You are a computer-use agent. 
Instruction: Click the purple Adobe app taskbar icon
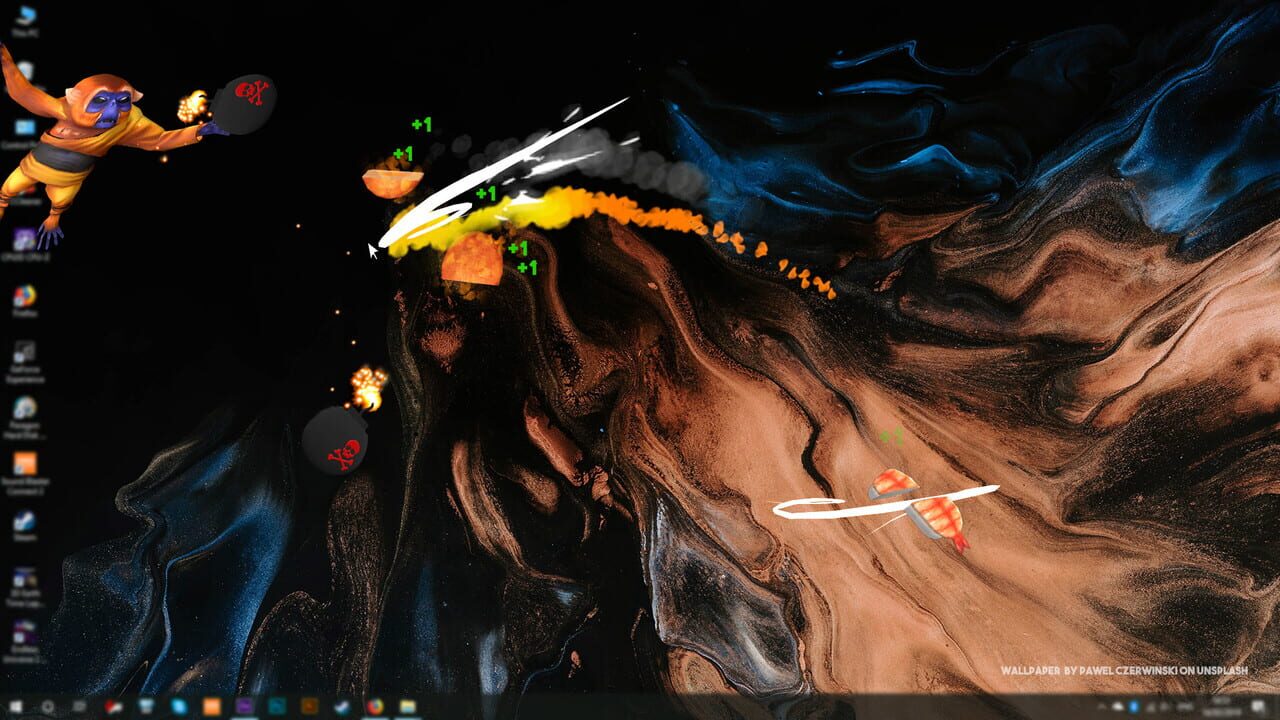(244, 707)
